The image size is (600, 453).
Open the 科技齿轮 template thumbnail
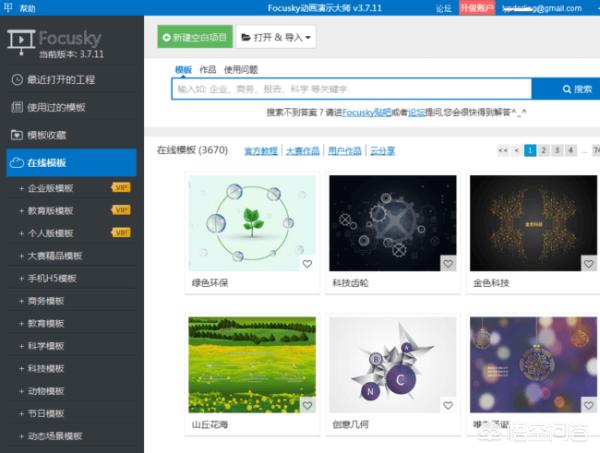coord(393,223)
